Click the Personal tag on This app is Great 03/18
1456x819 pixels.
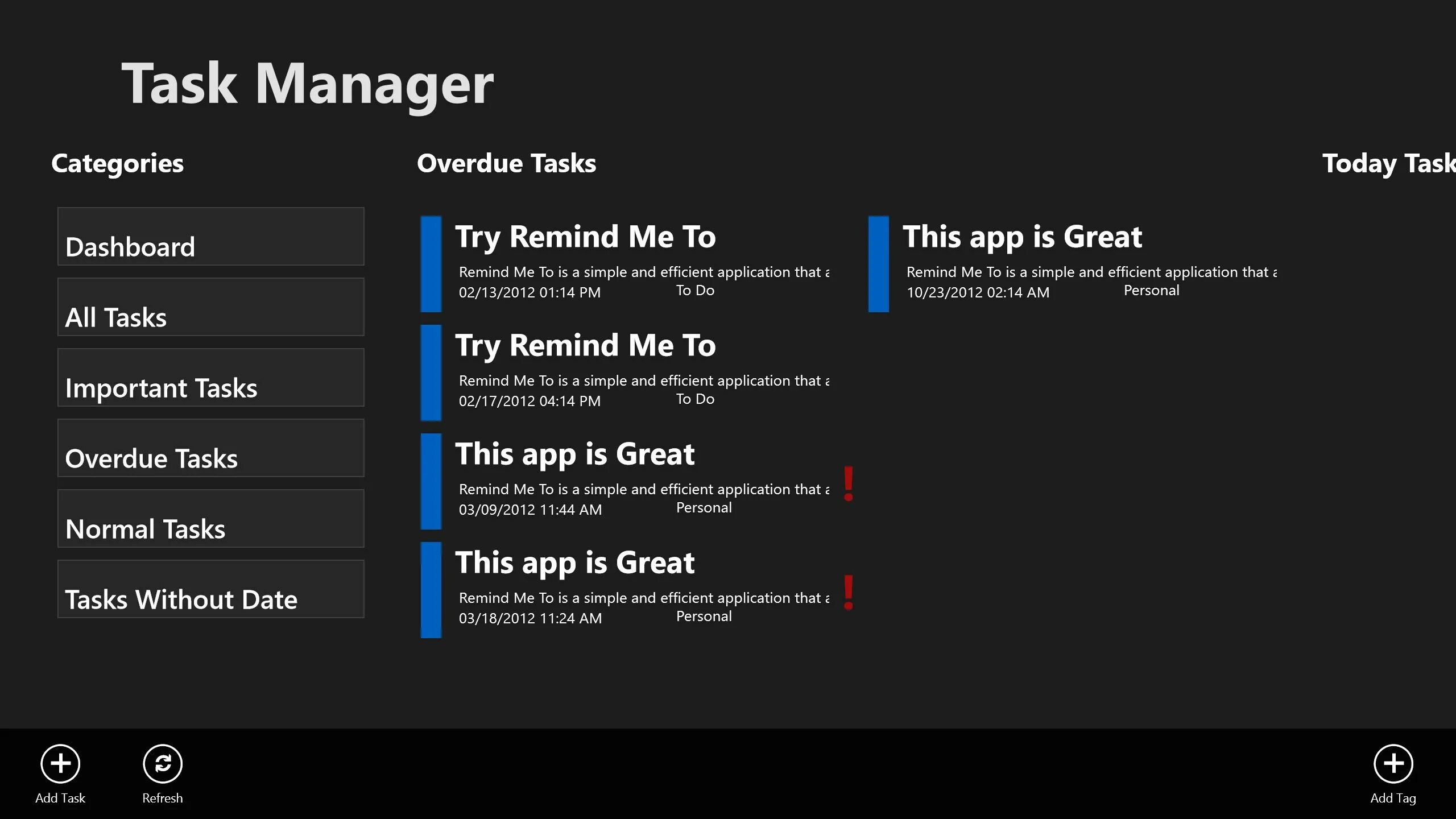[x=702, y=615]
